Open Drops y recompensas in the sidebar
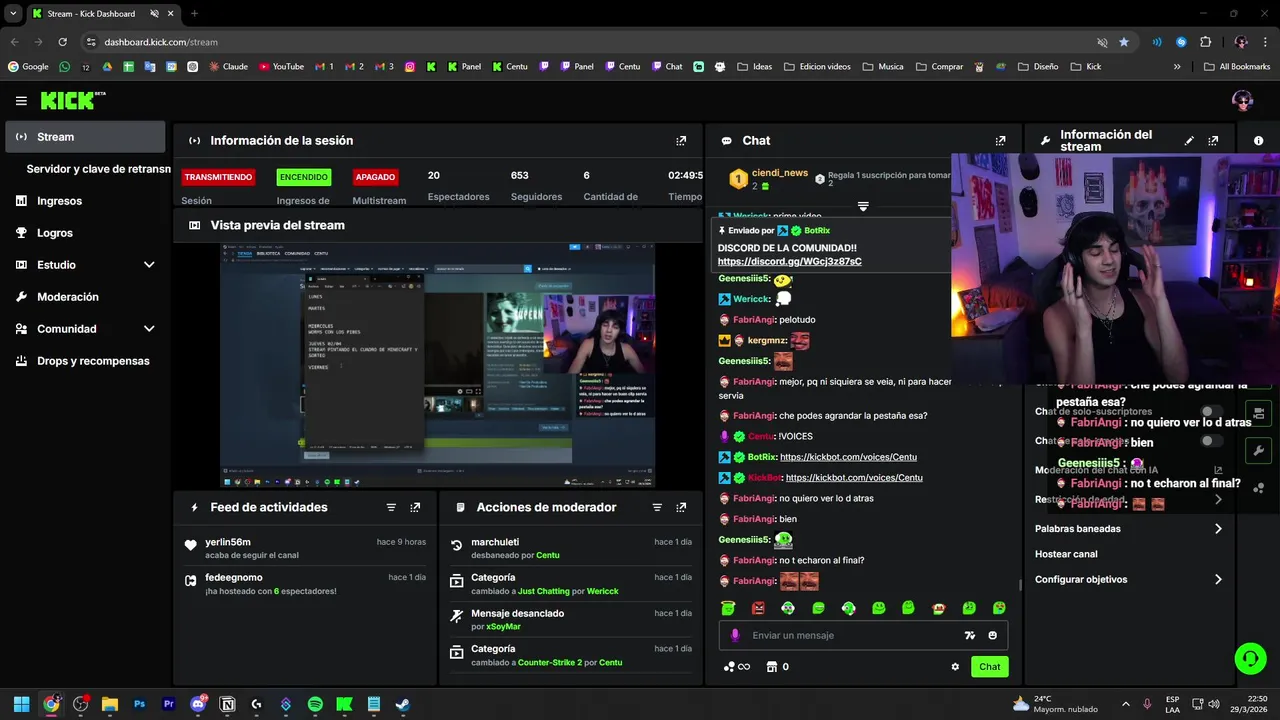Image resolution: width=1280 pixels, height=720 pixels. tap(85, 361)
